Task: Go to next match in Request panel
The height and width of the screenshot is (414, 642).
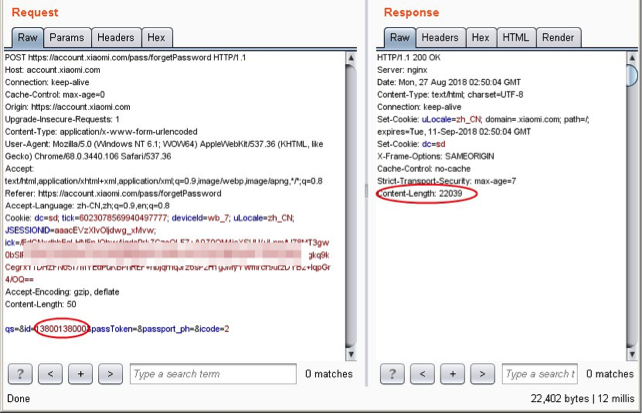Action: pos(110,374)
